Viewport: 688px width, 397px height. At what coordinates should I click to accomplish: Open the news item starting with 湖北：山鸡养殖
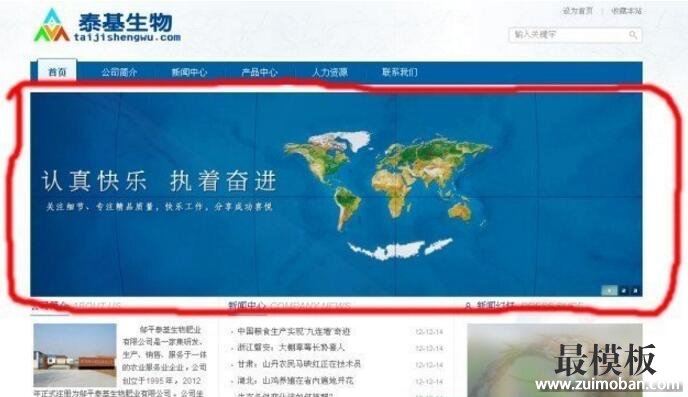(295, 380)
